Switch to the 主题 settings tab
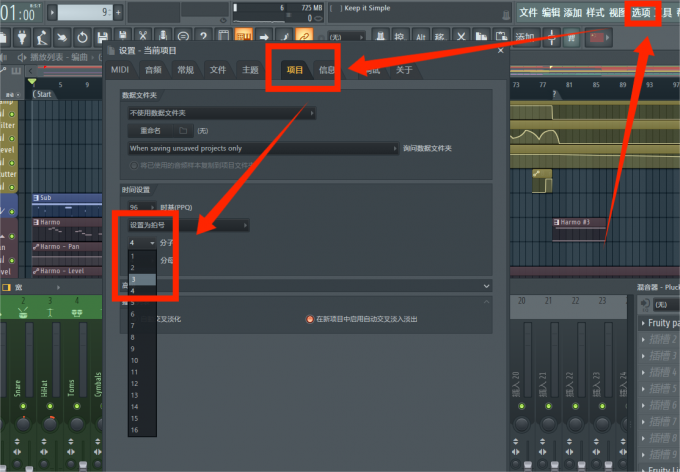The width and height of the screenshot is (680, 472). (250, 70)
